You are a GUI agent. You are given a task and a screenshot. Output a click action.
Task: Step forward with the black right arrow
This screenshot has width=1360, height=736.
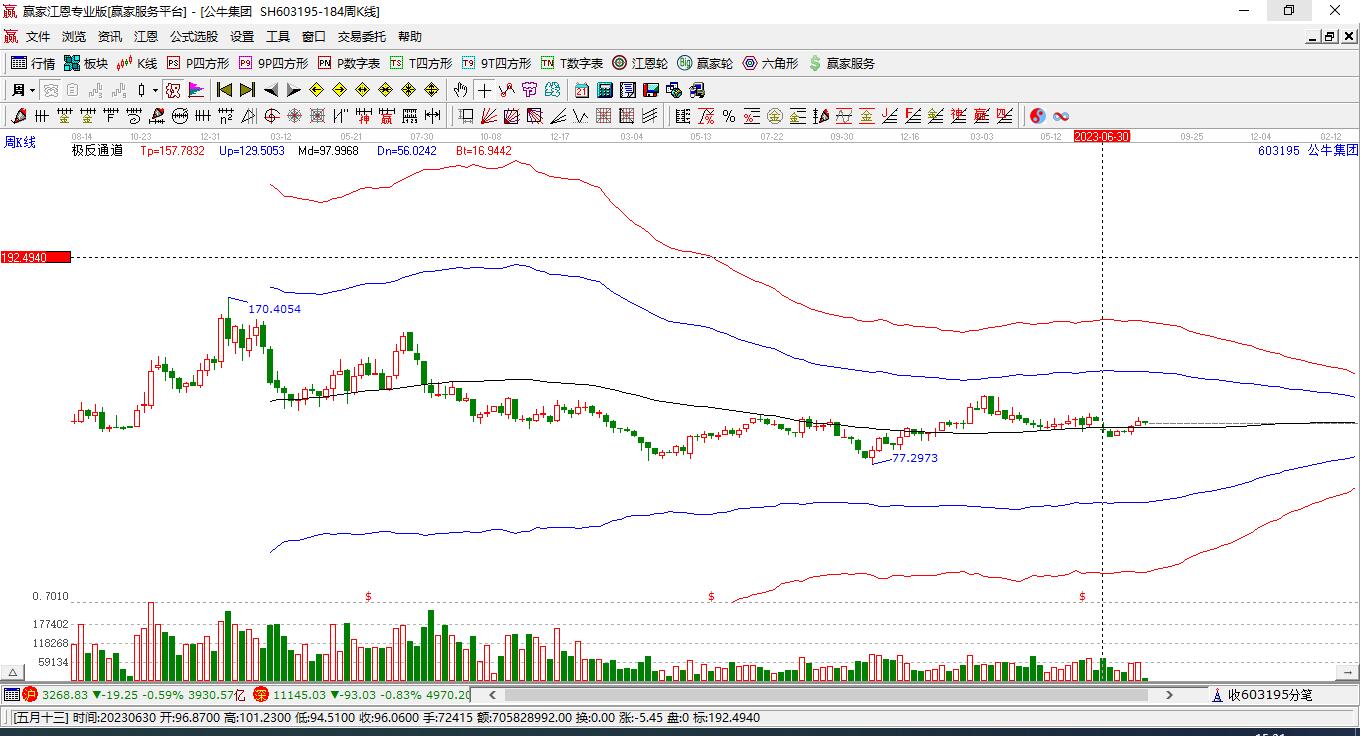pyautogui.click(x=293, y=90)
